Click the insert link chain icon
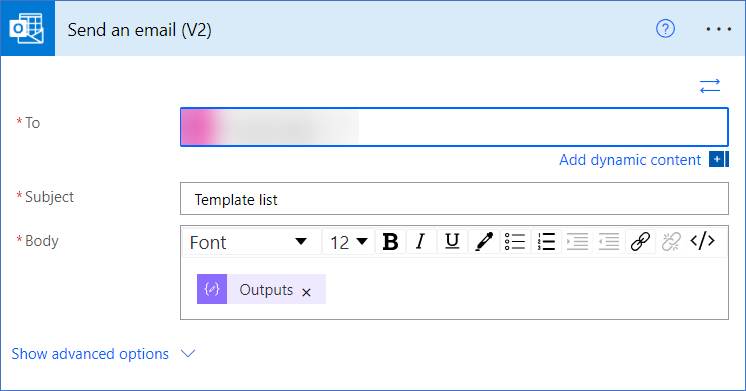This screenshot has height=391, width=746. pos(640,242)
